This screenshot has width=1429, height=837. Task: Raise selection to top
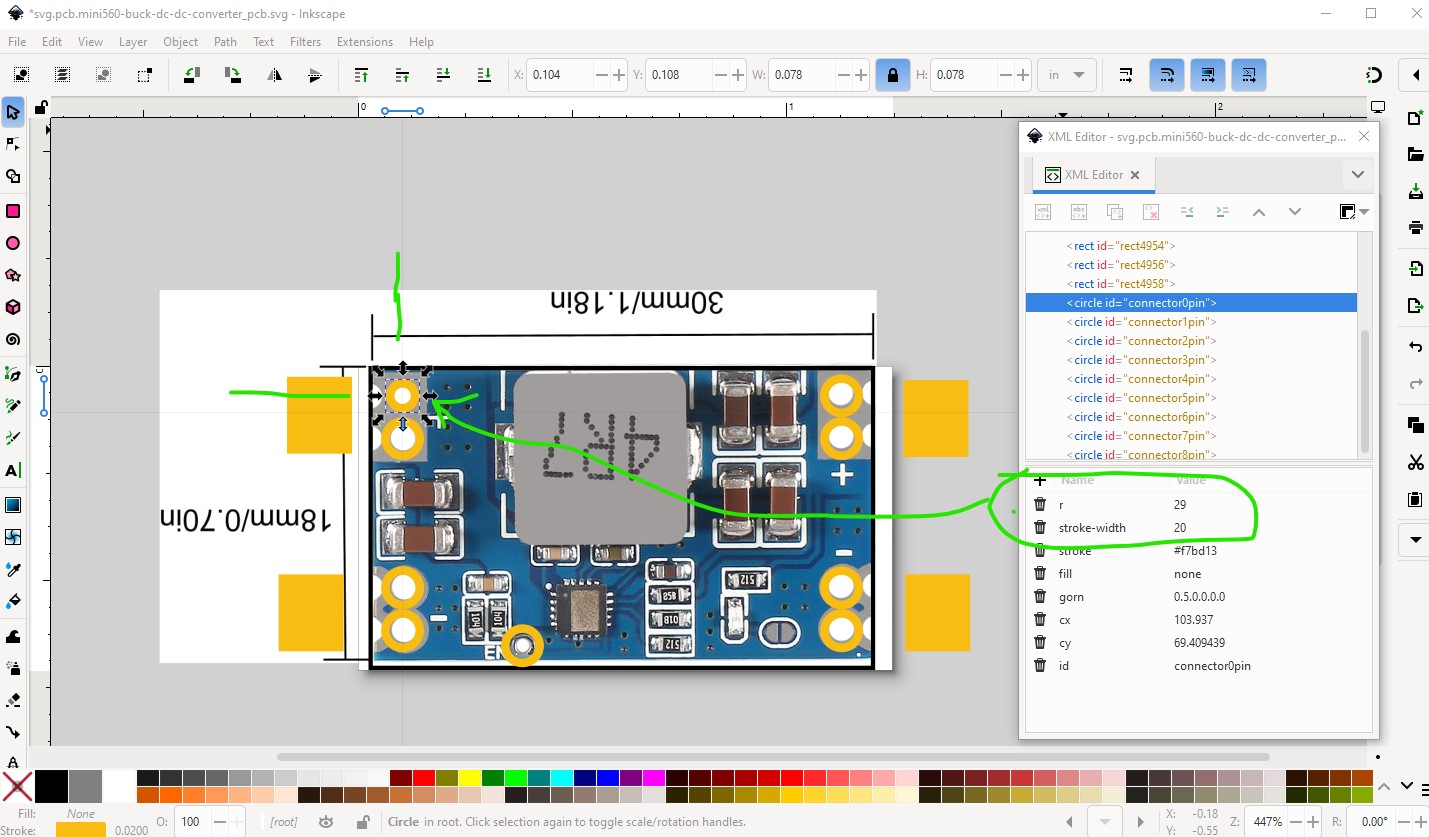coord(362,75)
